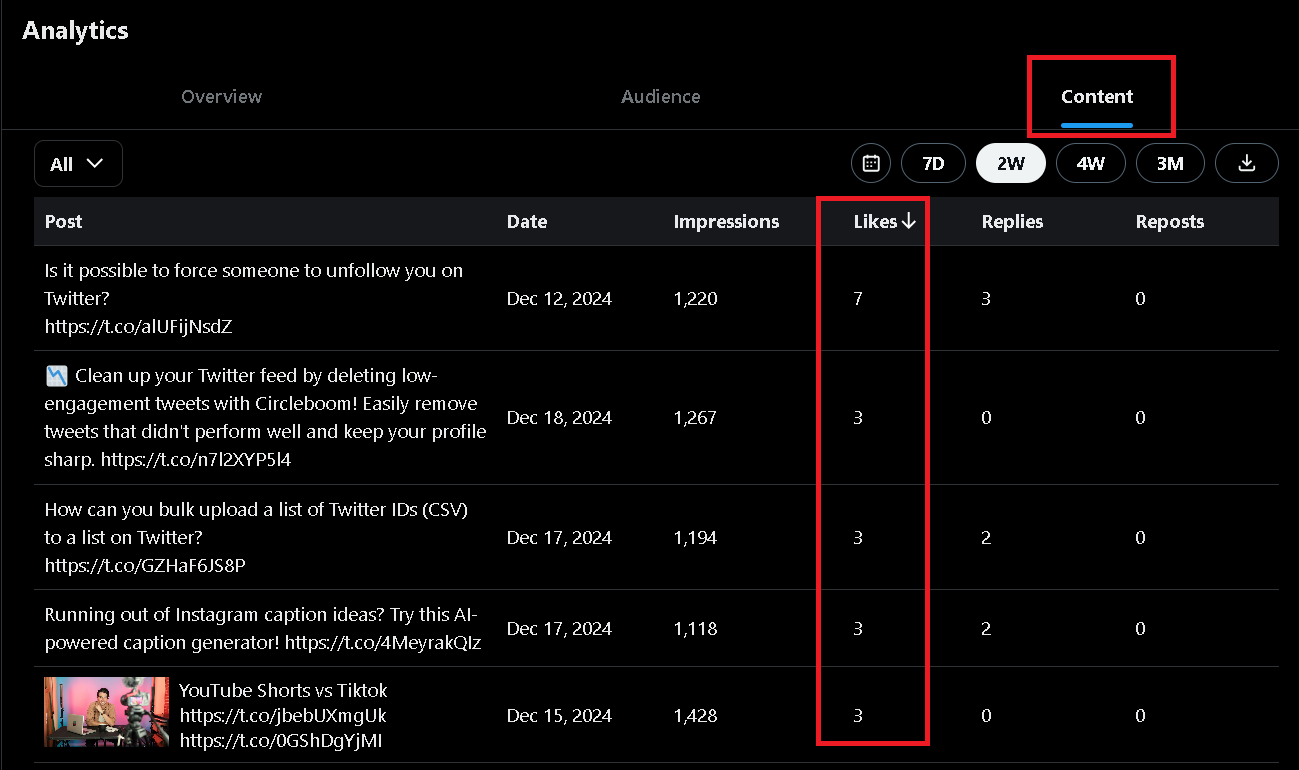Open link https://t.co/n7l2XYP5l4
This screenshot has height=770, width=1299.
(x=196, y=460)
